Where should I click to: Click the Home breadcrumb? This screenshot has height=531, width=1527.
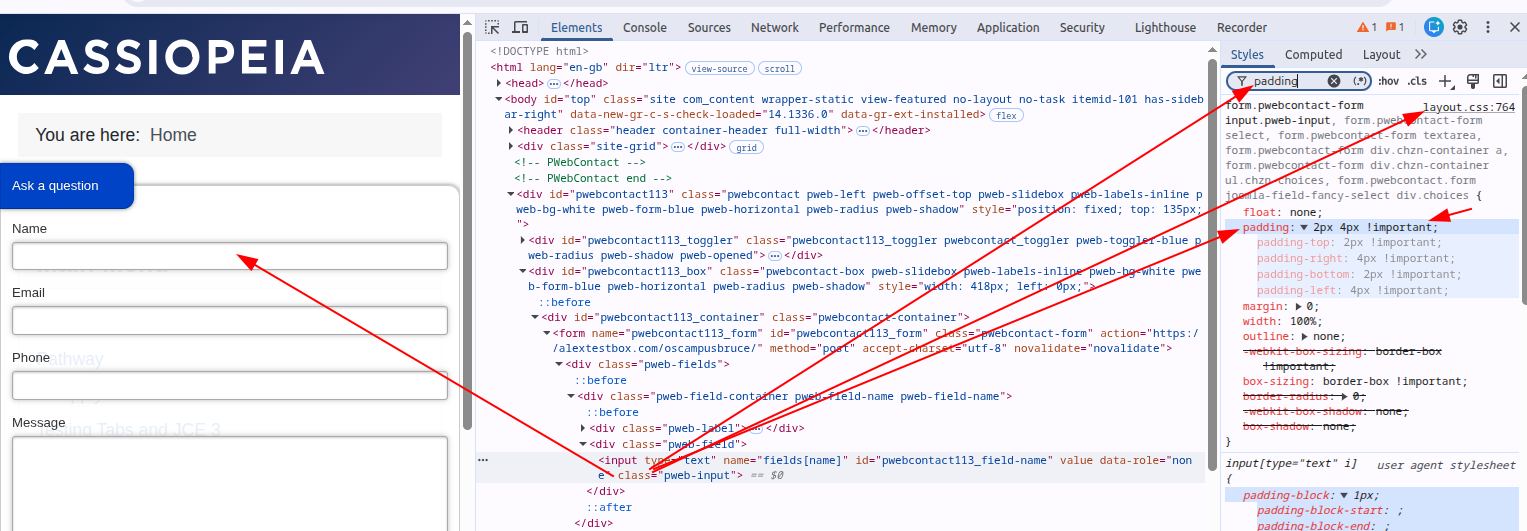173,135
